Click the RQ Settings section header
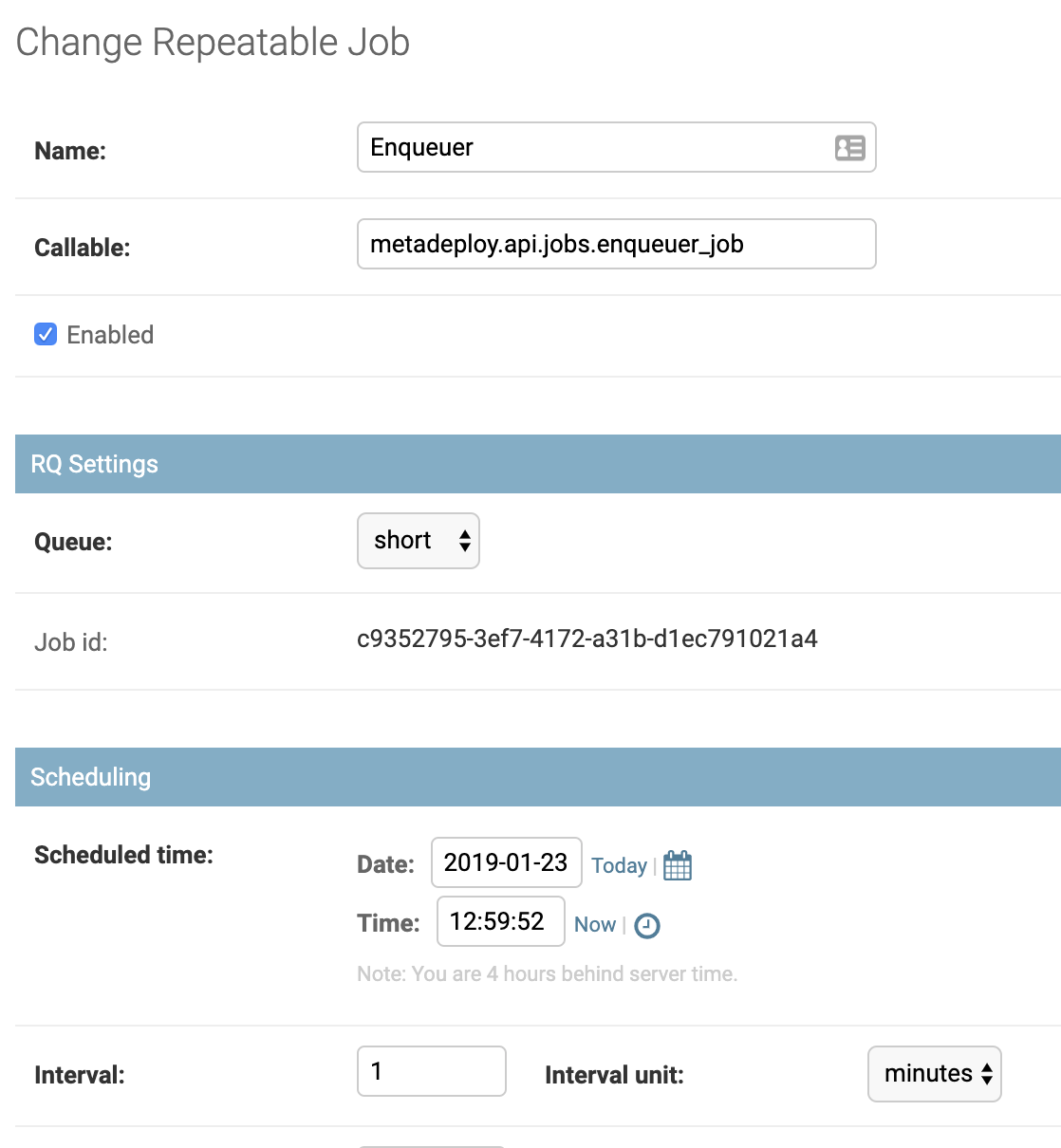Image resolution: width=1061 pixels, height=1148 pixels. [x=94, y=464]
